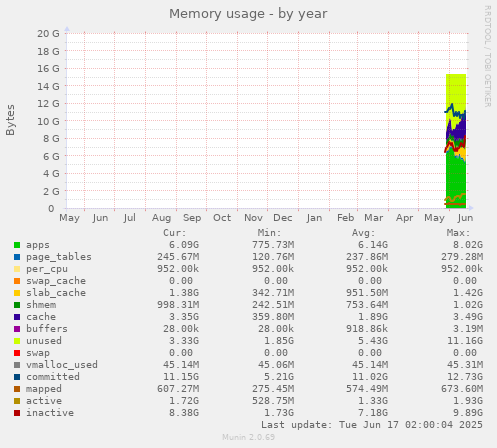Click the 'Jan' x-axis month label
This screenshot has width=497, height=448.
pos(314,218)
